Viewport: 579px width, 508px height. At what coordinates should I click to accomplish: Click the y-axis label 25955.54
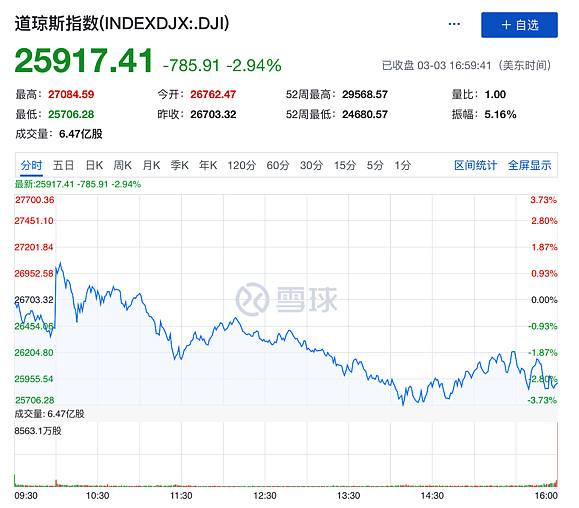pos(34,379)
